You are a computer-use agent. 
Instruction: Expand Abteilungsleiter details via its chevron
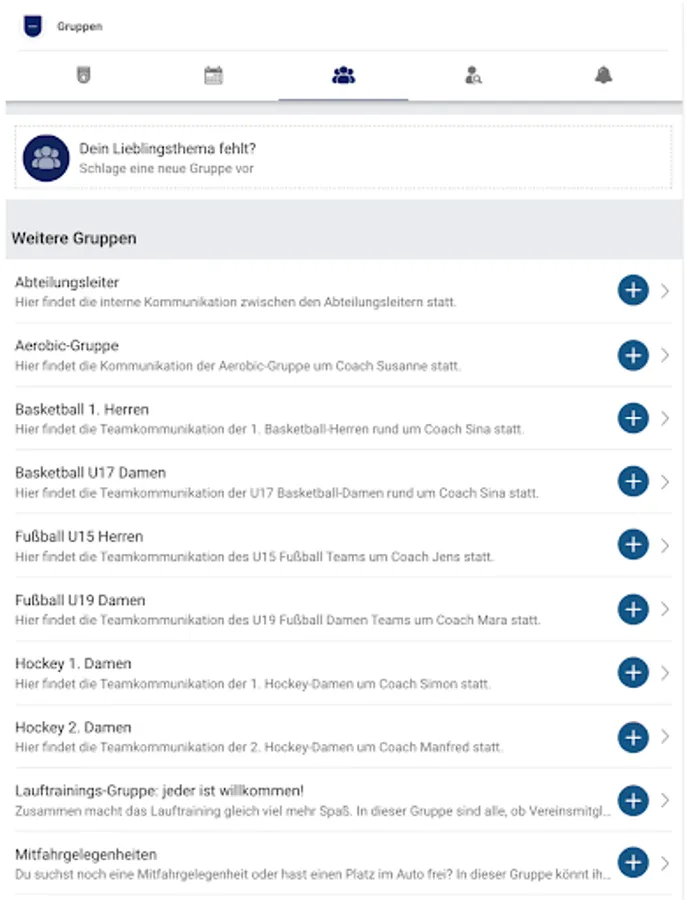[664, 290]
